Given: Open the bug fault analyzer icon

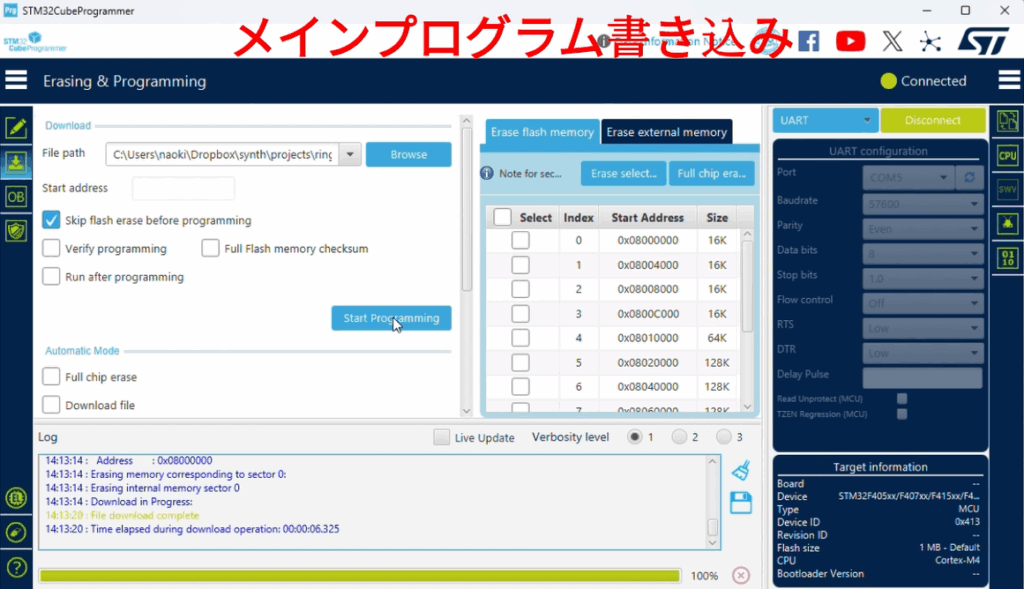Looking at the screenshot, I should (1007, 224).
